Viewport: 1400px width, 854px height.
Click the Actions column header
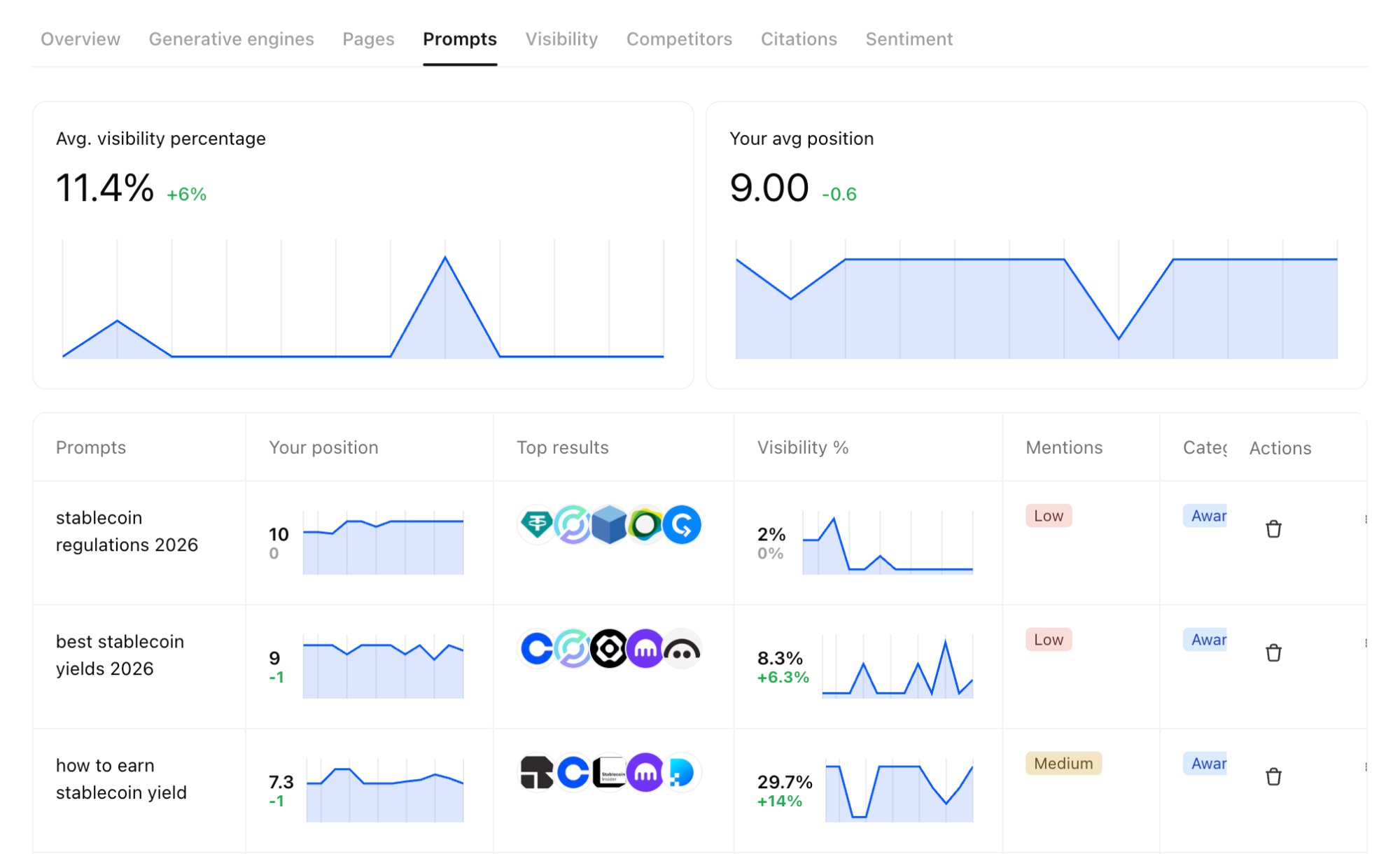pyautogui.click(x=1280, y=448)
